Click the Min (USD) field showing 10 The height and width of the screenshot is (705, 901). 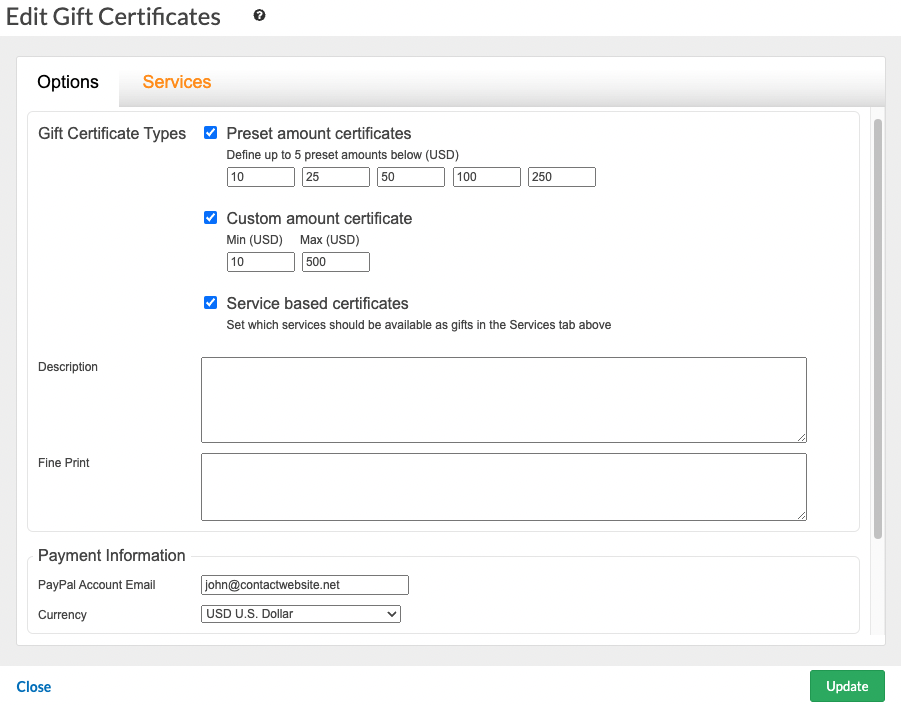coord(260,261)
